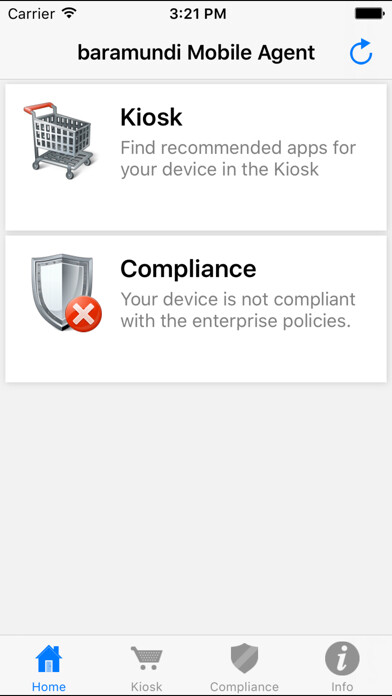Image resolution: width=392 pixels, height=696 pixels.
Task: Select the Home tab label
Action: click(49, 687)
